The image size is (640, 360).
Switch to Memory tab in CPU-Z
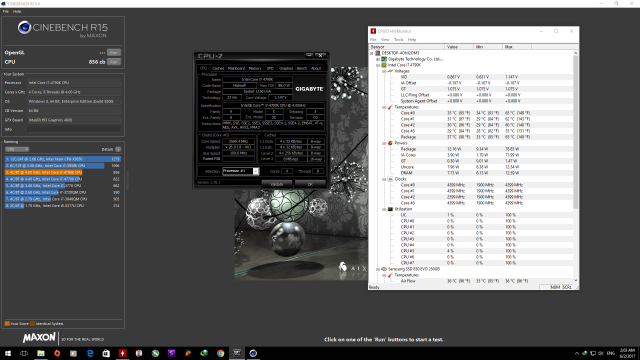click(255, 68)
